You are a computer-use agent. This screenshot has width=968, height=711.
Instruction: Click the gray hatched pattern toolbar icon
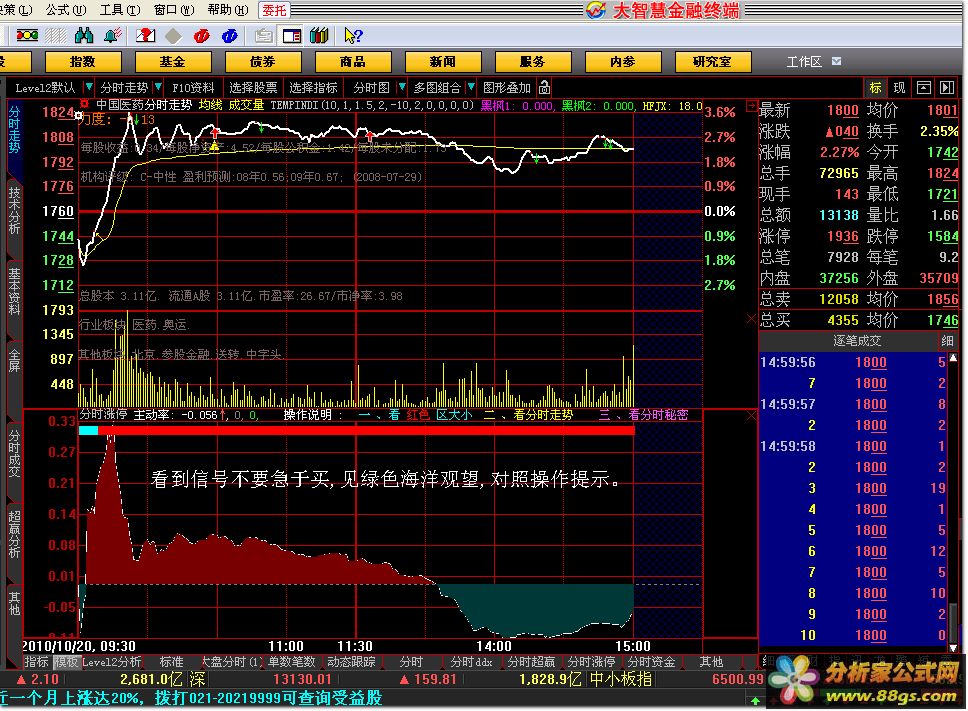point(55,36)
